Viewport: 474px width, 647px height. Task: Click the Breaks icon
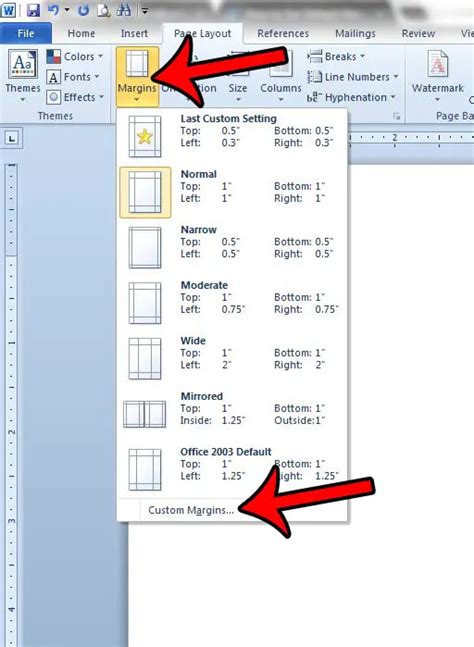(315, 56)
